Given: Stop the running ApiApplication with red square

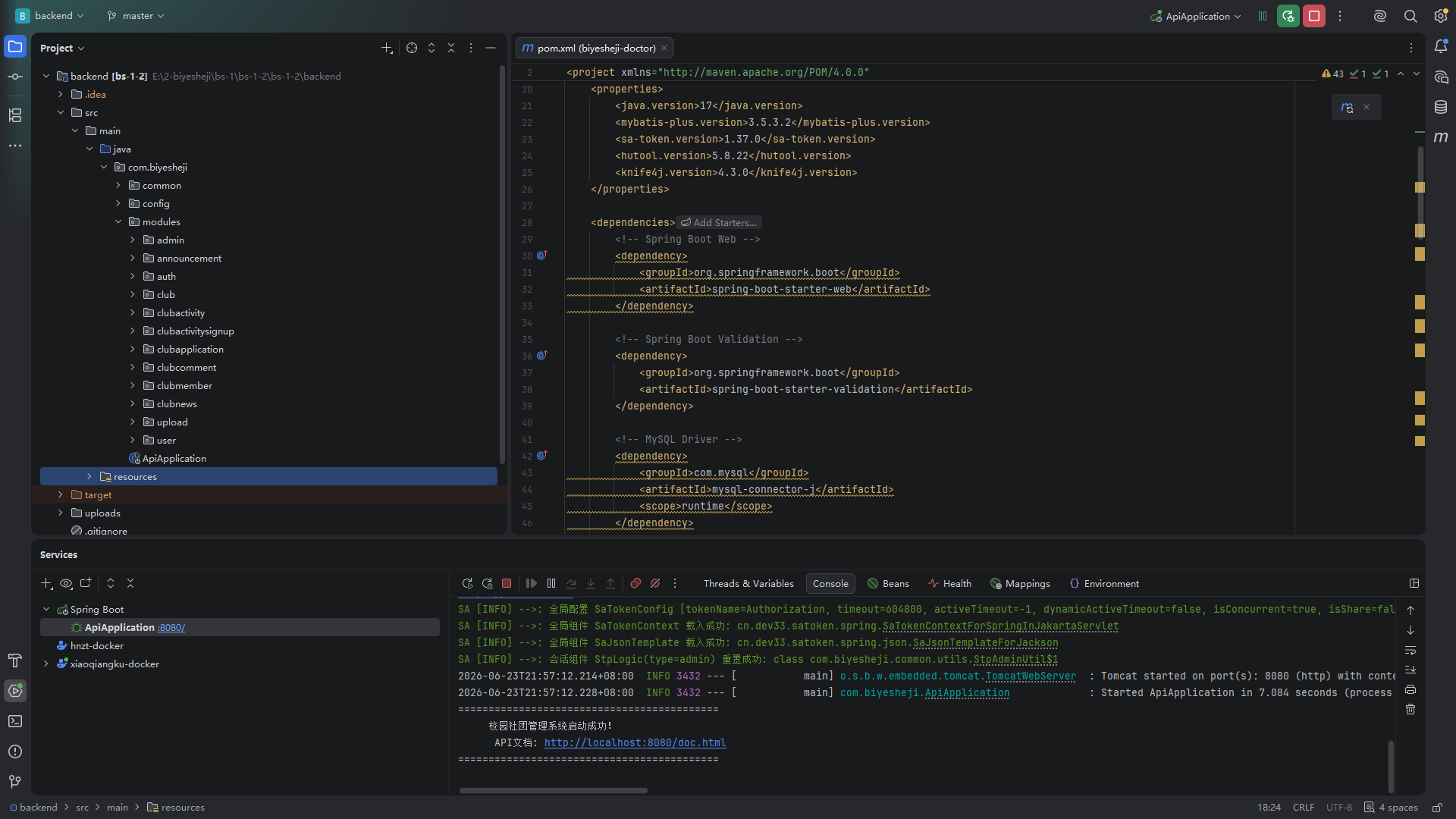Looking at the screenshot, I should (1314, 16).
